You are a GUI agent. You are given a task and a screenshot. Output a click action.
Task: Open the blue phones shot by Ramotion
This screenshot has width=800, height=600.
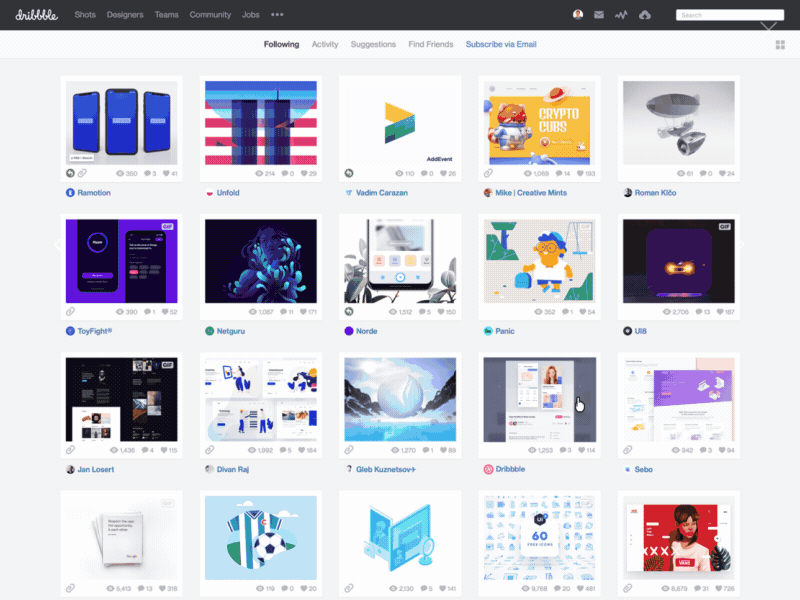(121, 122)
